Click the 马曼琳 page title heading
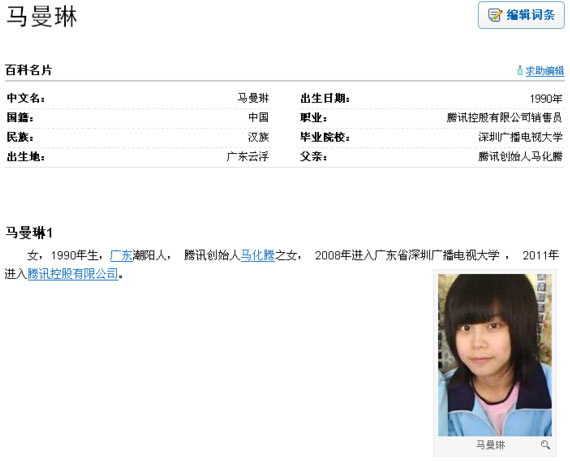The width and height of the screenshot is (570, 461). click(42, 17)
